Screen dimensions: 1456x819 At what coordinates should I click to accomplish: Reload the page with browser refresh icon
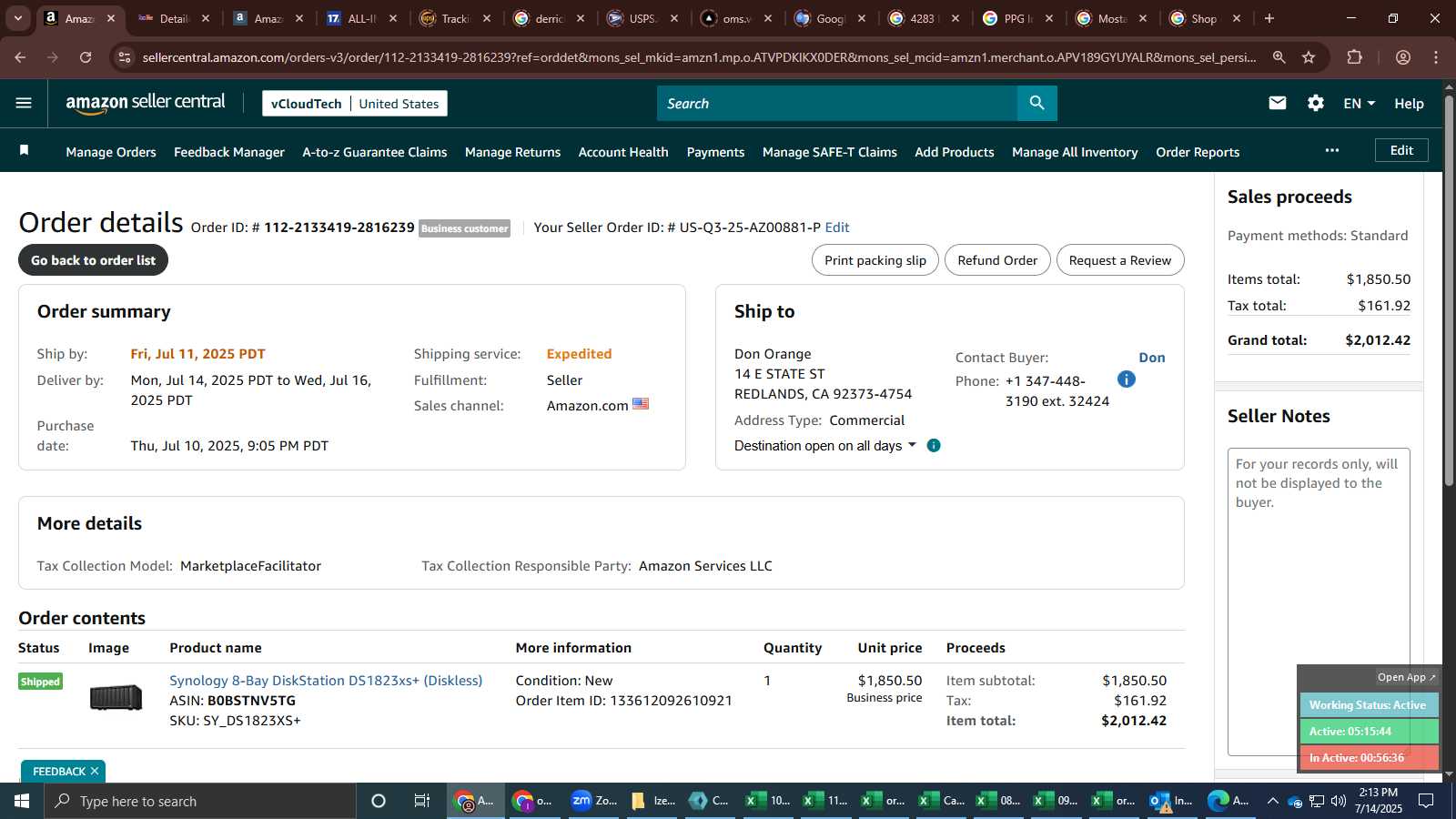tap(86, 57)
